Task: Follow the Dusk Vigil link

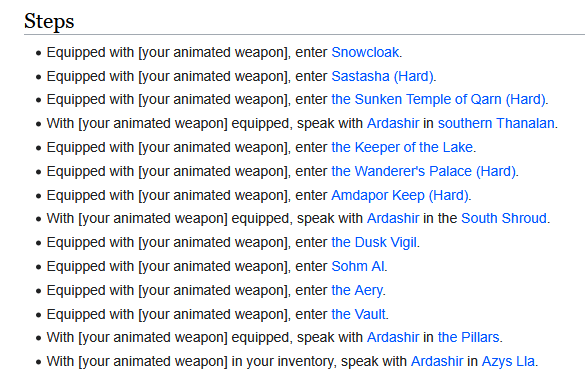Action: 374,243
